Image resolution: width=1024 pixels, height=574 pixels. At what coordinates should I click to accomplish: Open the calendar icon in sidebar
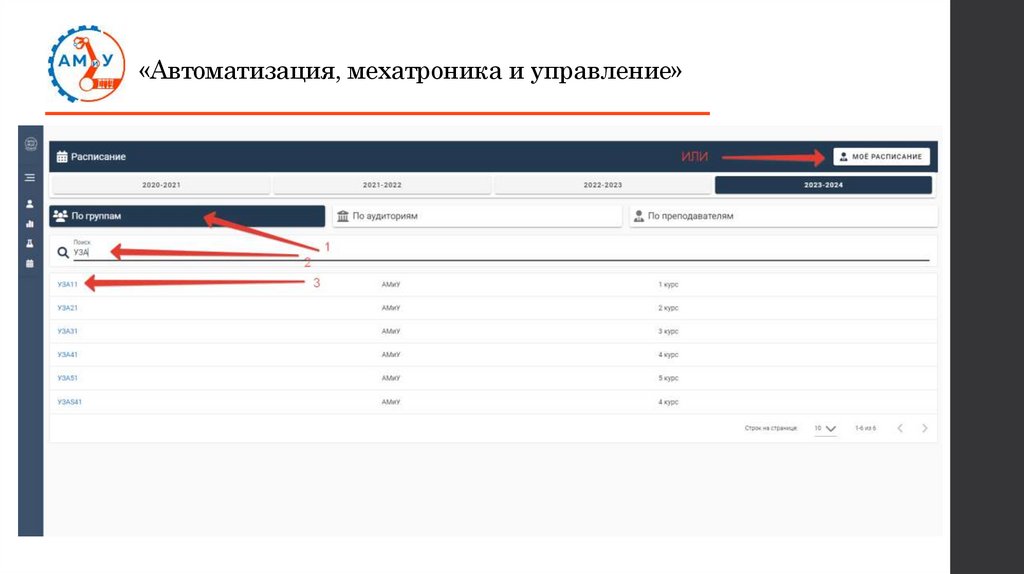30,263
